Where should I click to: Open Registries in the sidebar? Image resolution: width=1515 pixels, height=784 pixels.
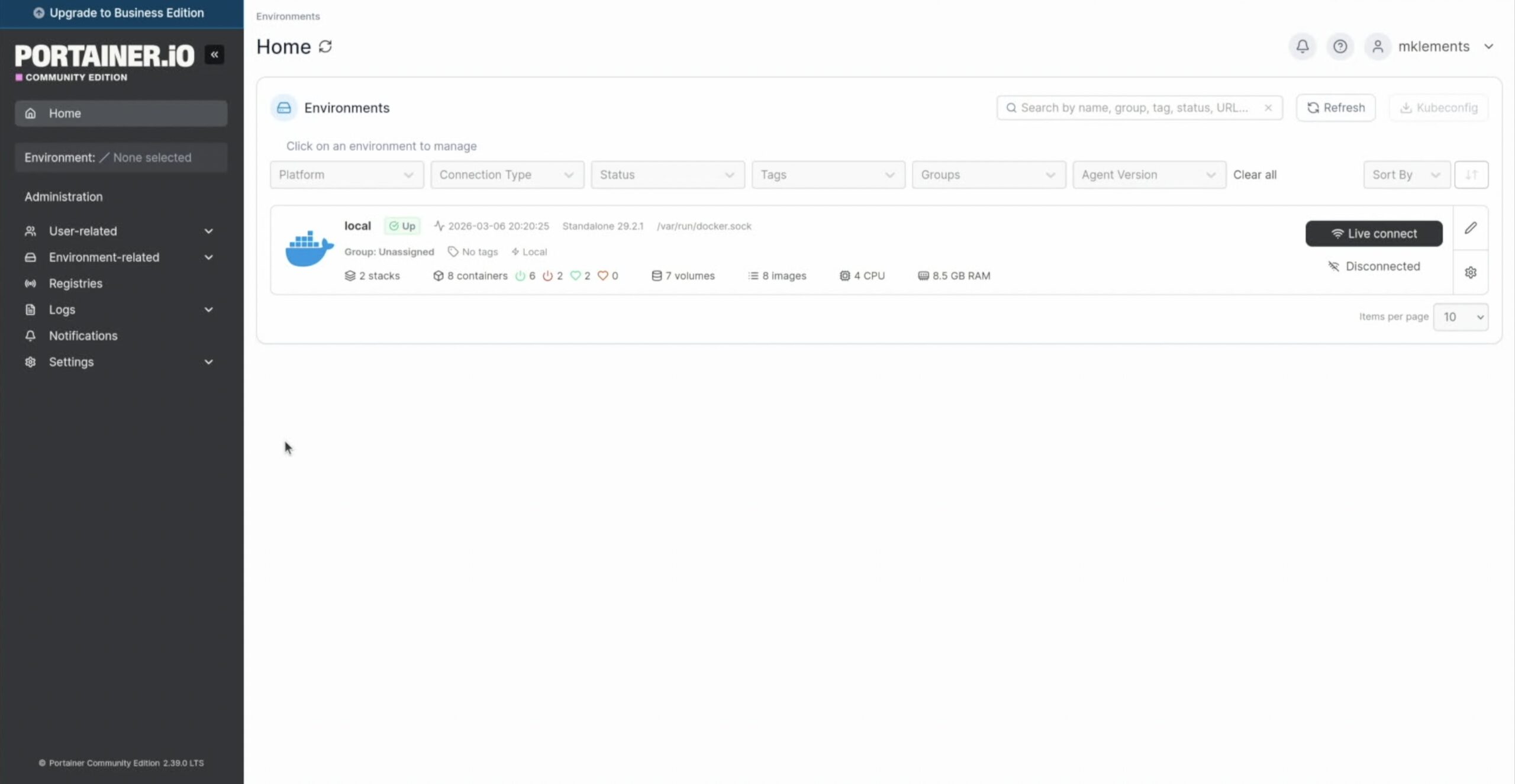point(76,283)
